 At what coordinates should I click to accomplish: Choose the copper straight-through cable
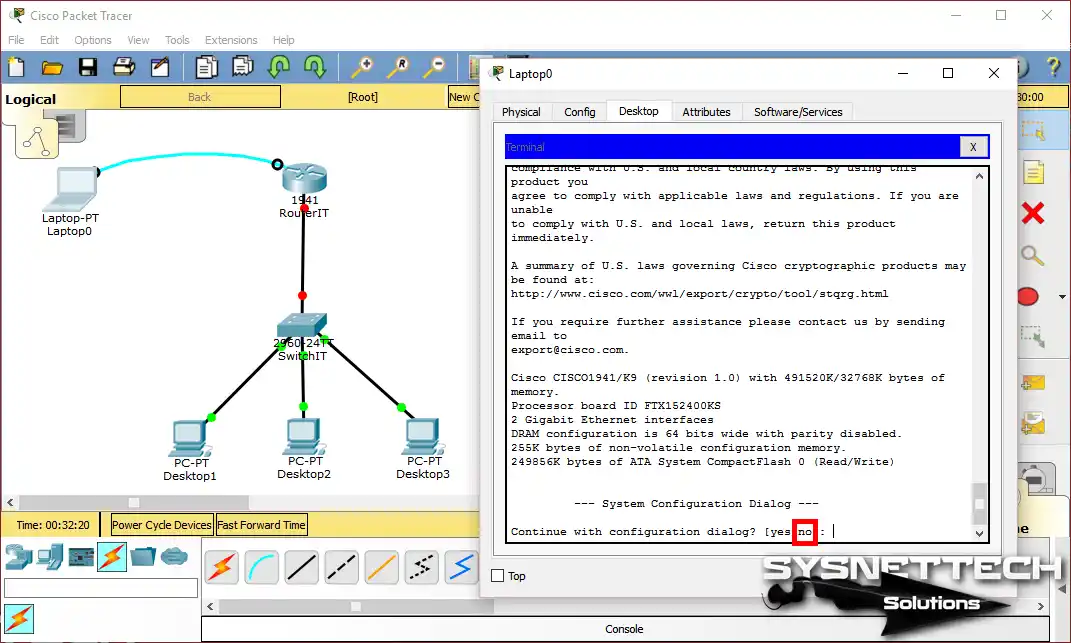[x=301, y=567]
